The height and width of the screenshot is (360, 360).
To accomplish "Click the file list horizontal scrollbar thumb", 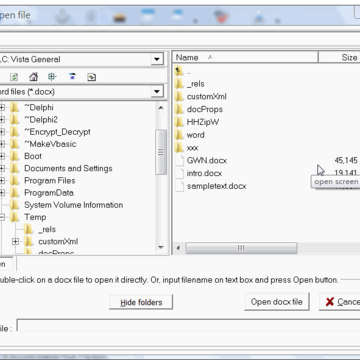I will [x=241, y=248].
